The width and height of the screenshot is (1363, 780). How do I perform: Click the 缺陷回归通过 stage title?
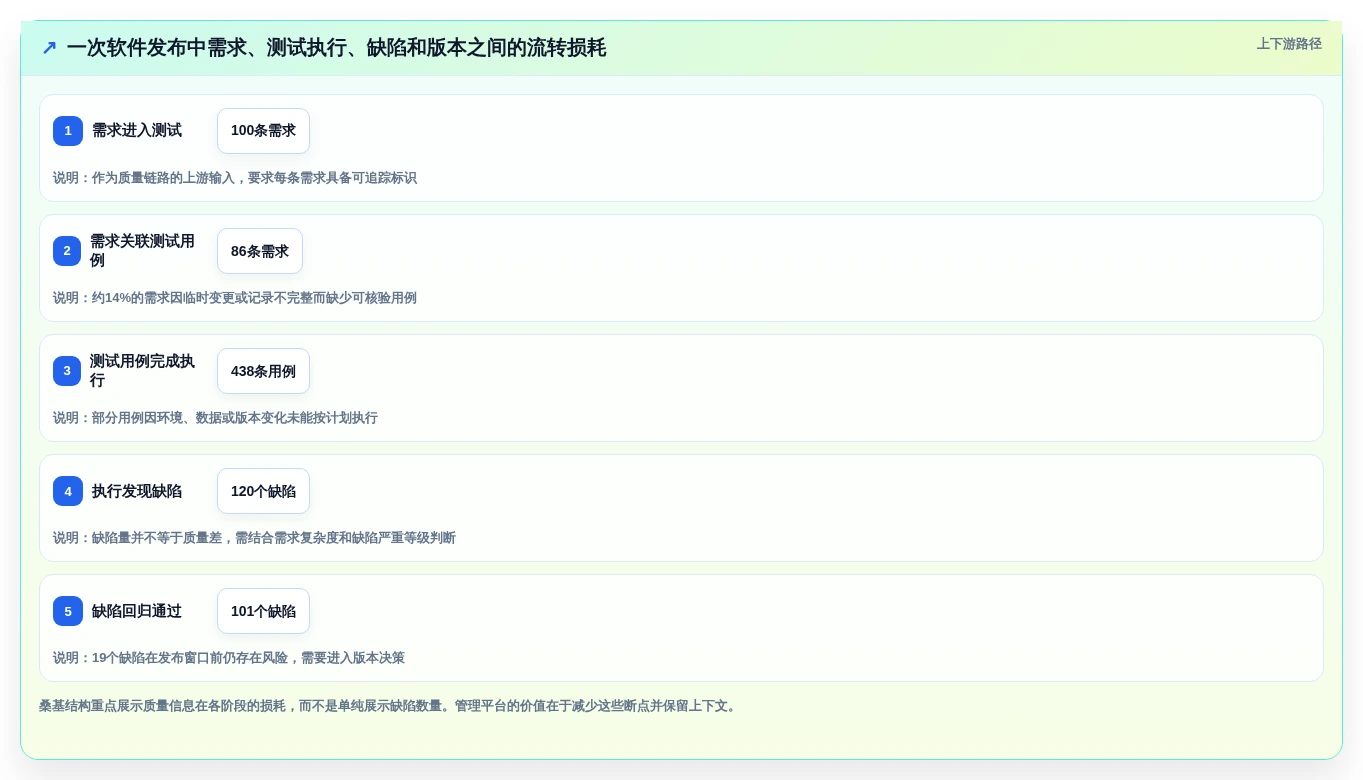tap(137, 611)
